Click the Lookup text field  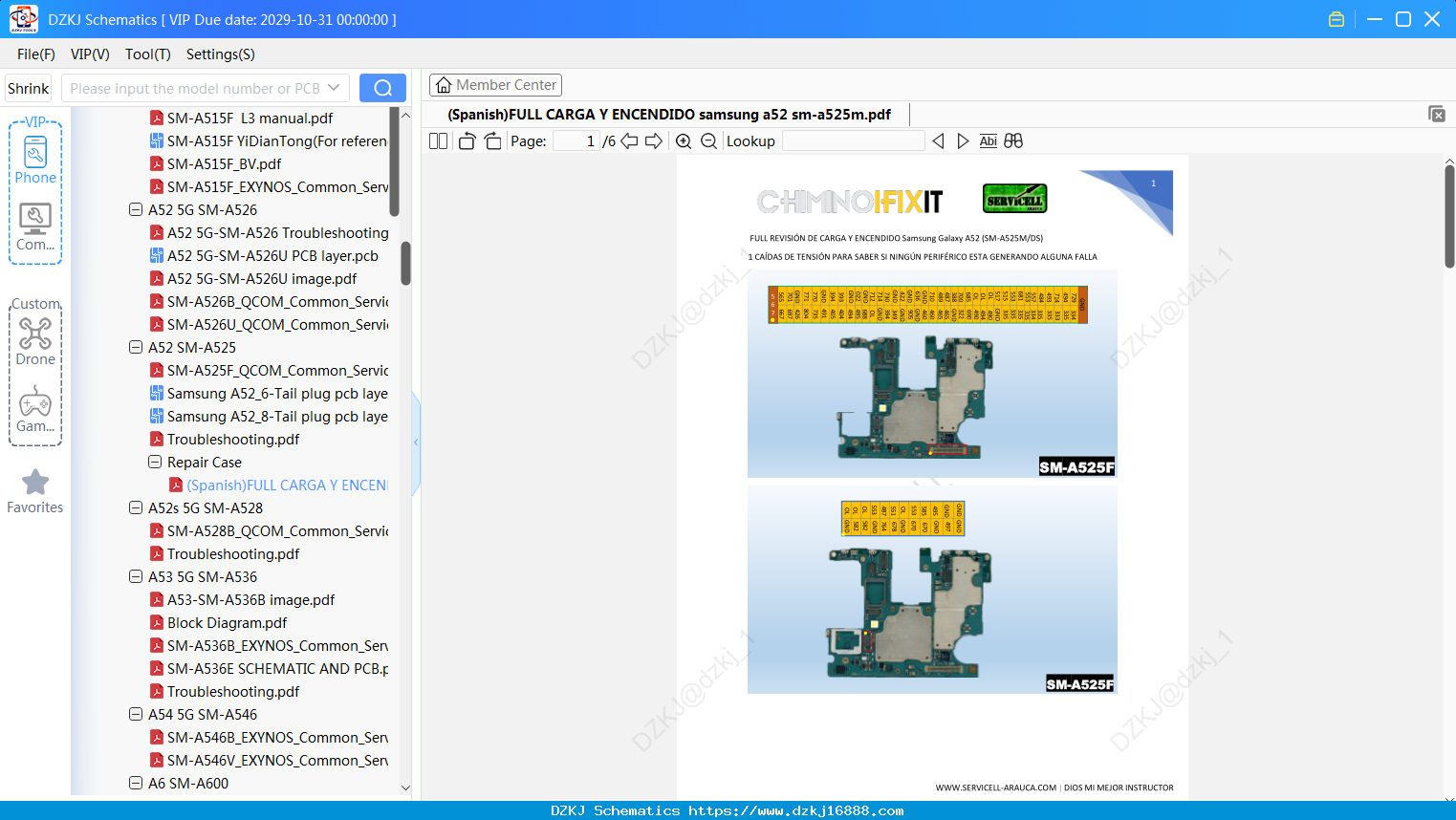[x=853, y=141]
